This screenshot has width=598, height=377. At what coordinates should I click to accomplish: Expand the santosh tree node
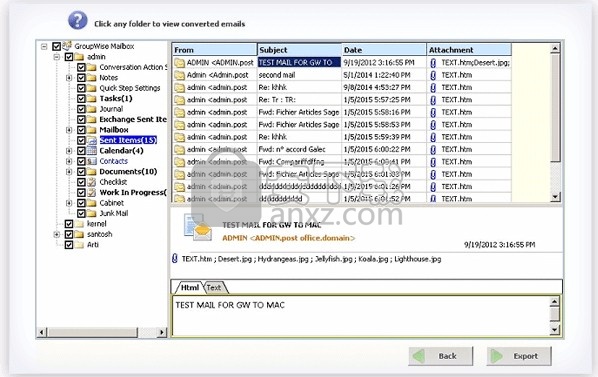click(x=56, y=234)
